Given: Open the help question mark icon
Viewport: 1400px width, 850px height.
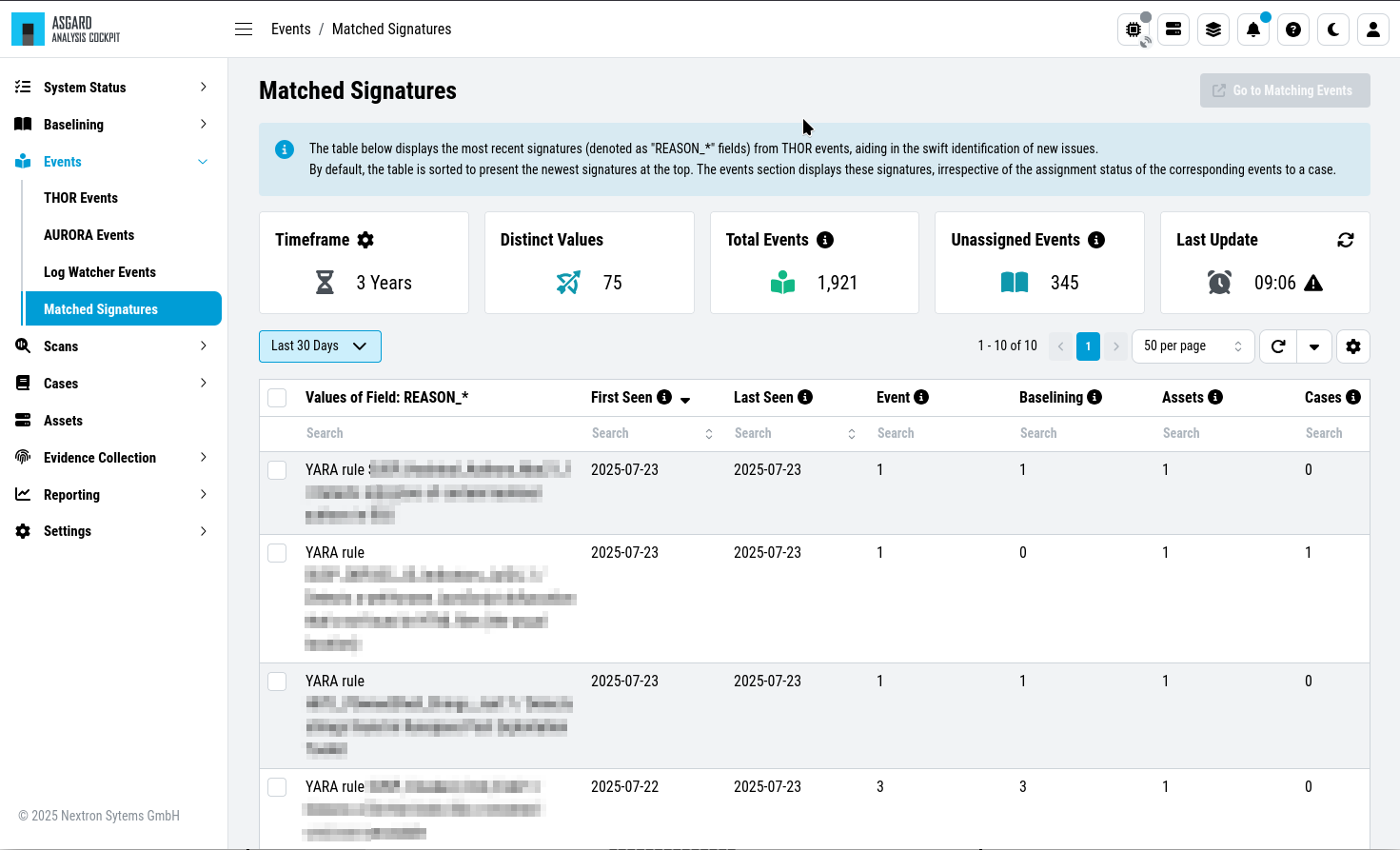Looking at the screenshot, I should point(1293,30).
